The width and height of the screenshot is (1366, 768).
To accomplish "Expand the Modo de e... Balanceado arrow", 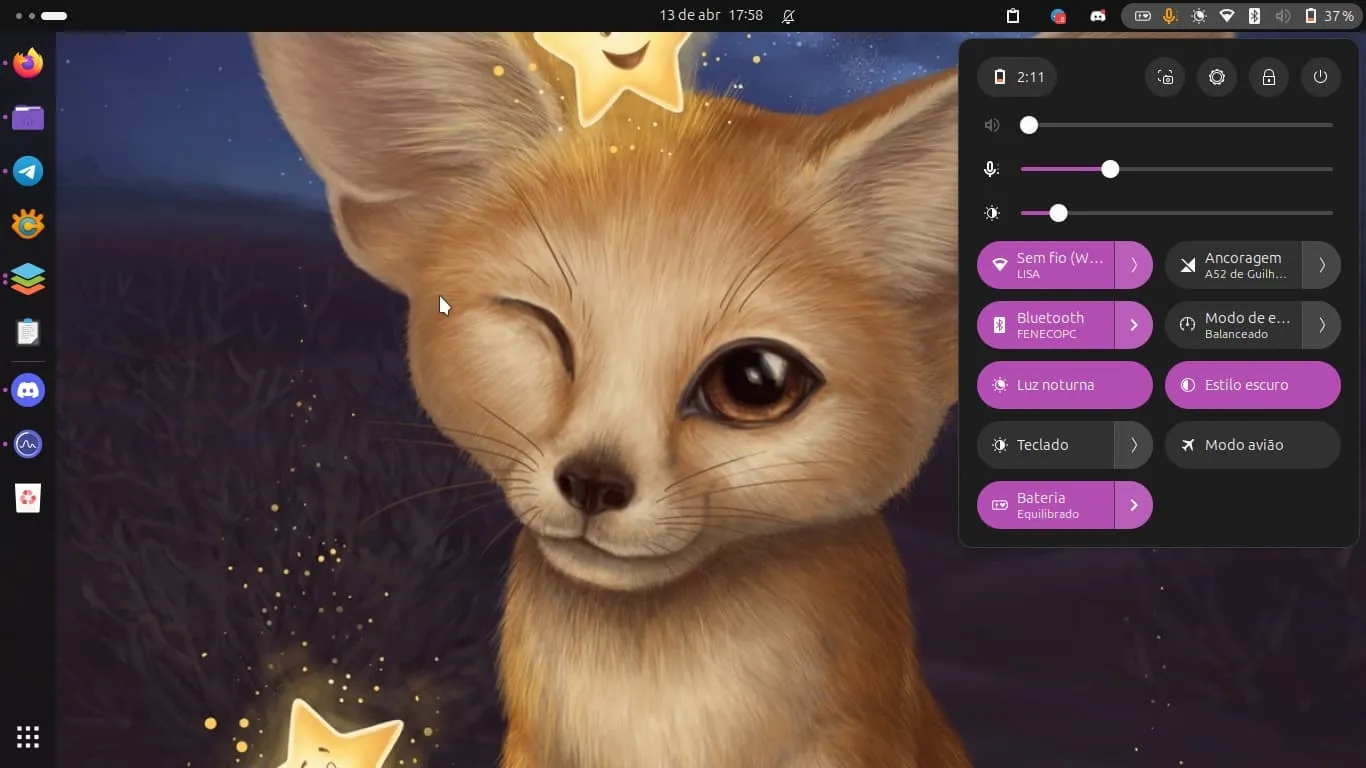I will click(1322, 325).
